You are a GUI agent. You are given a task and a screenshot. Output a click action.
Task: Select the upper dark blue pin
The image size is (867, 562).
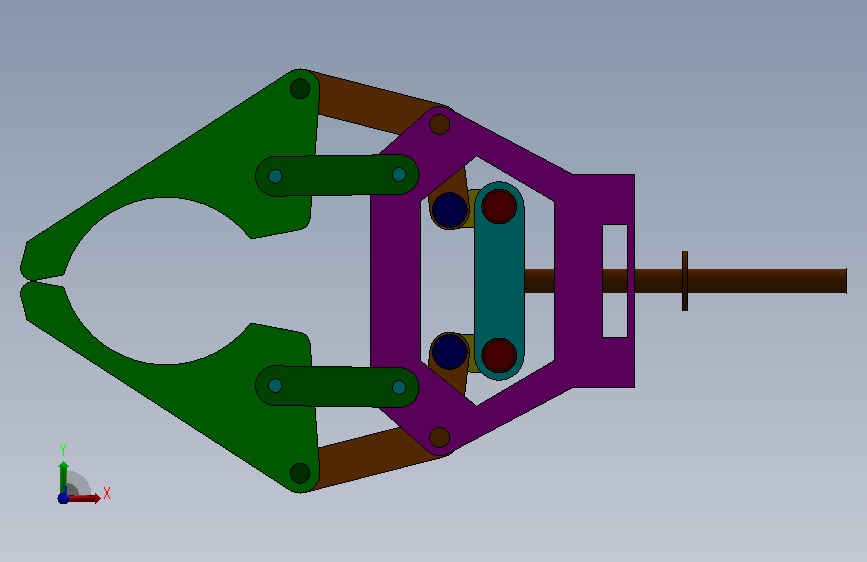click(x=450, y=210)
